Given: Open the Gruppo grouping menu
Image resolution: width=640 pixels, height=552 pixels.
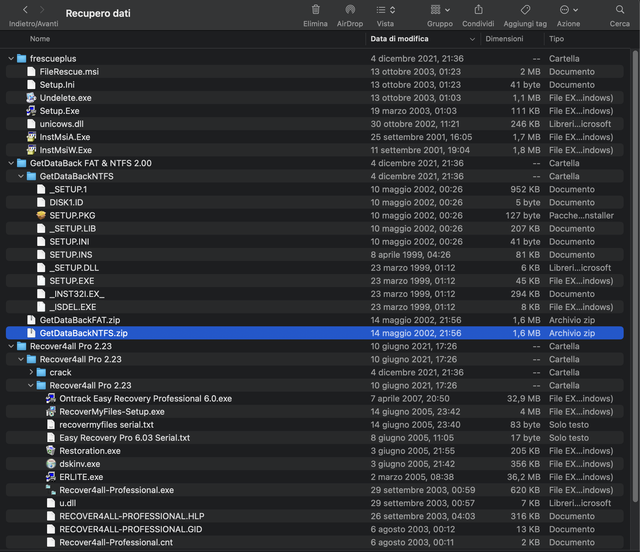Looking at the screenshot, I should (x=440, y=10).
